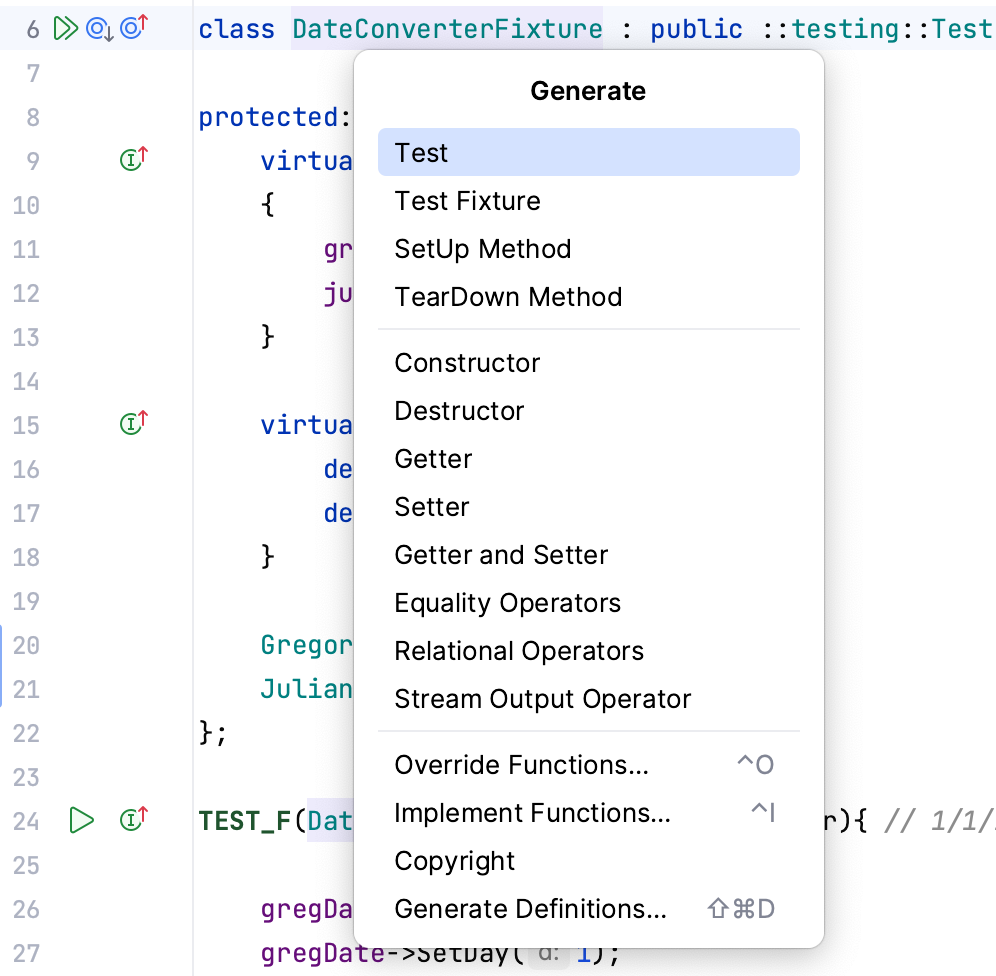Select Test from the Generate popup
996x976 pixels.
point(588,152)
